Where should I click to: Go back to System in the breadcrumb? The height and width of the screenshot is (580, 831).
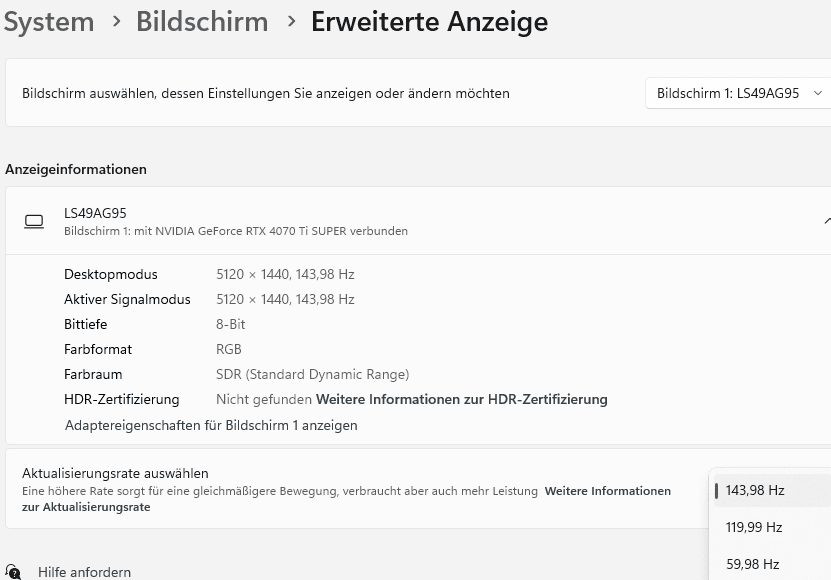(x=48, y=21)
